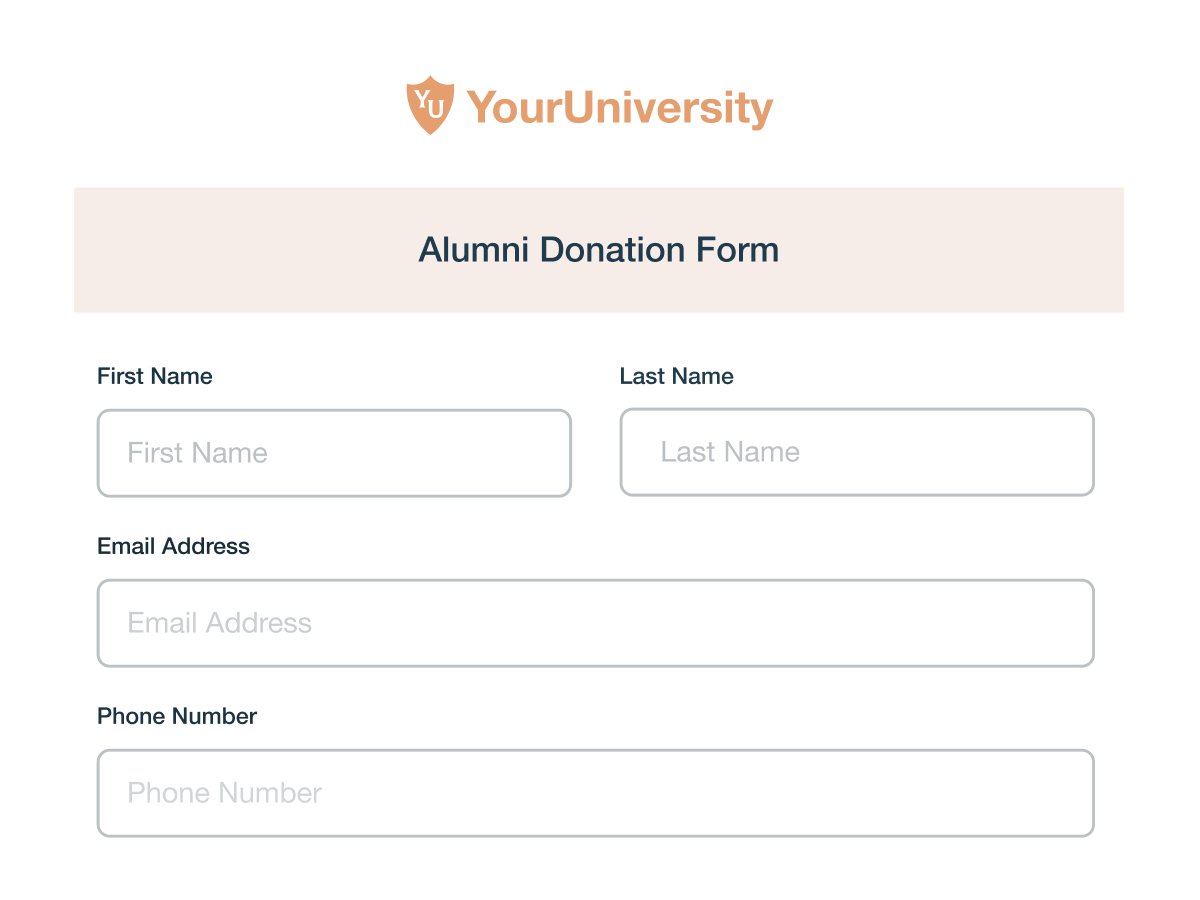Click the First Name field label
This screenshot has height=900, width=1200.
coord(155,377)
